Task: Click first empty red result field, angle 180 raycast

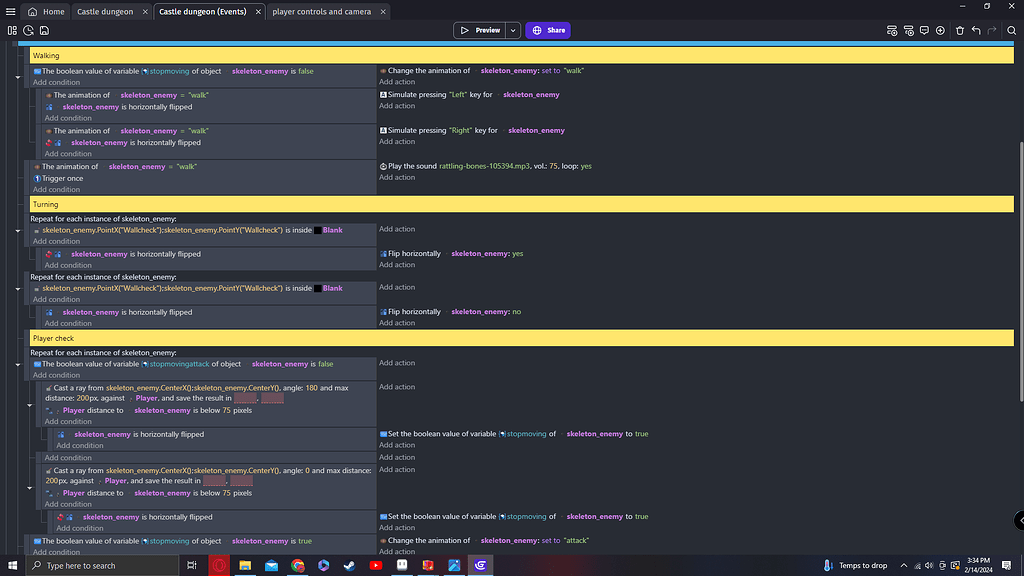Action: point(246,398)
